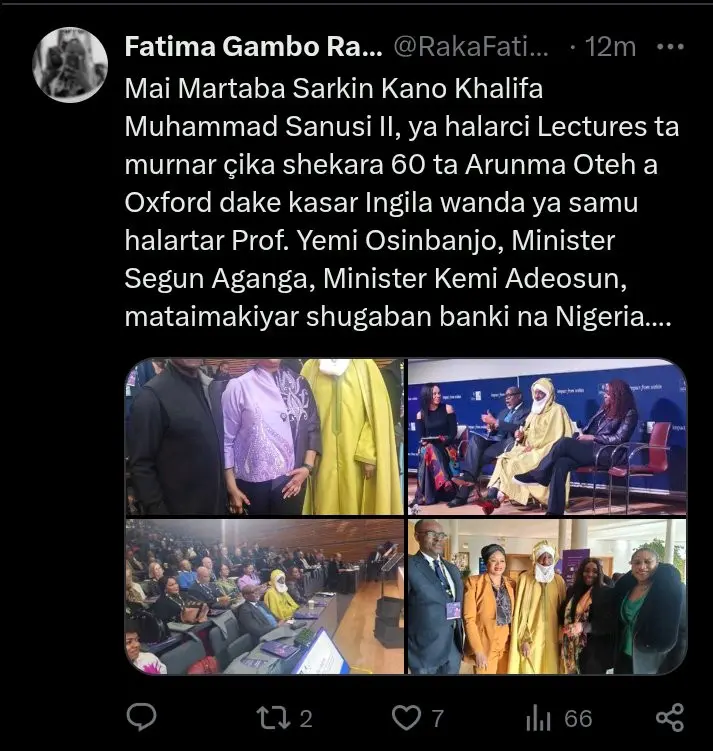The image size is (713, 751).
Task: Expand the truncated tweet text ending Nigeria....
Action: coord(397,317)
